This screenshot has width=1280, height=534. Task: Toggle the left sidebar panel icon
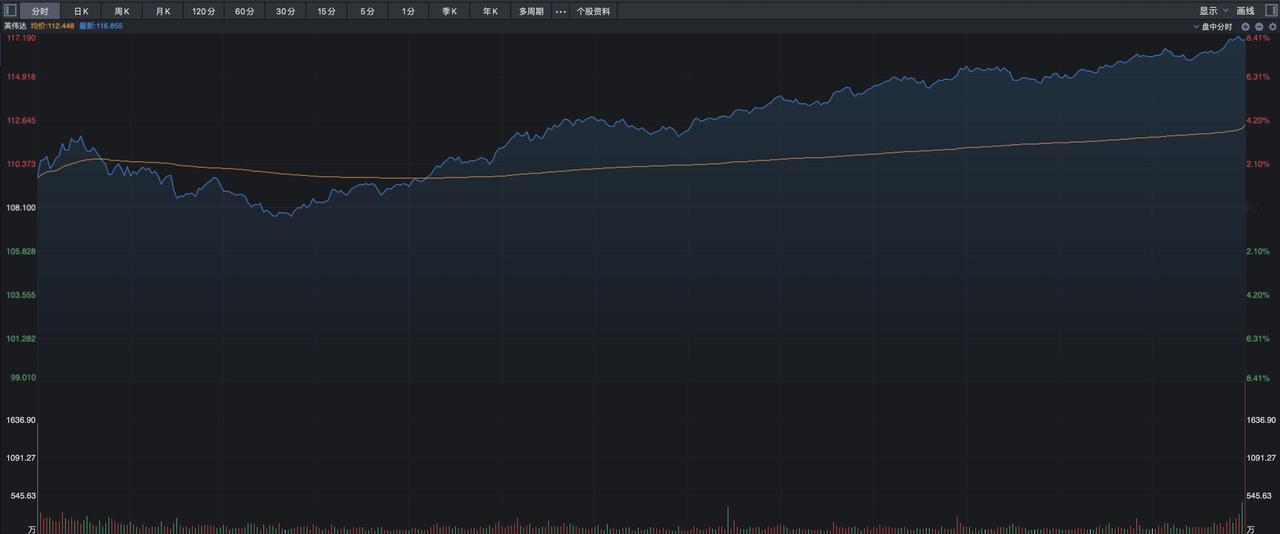click(x=10, y=11)
